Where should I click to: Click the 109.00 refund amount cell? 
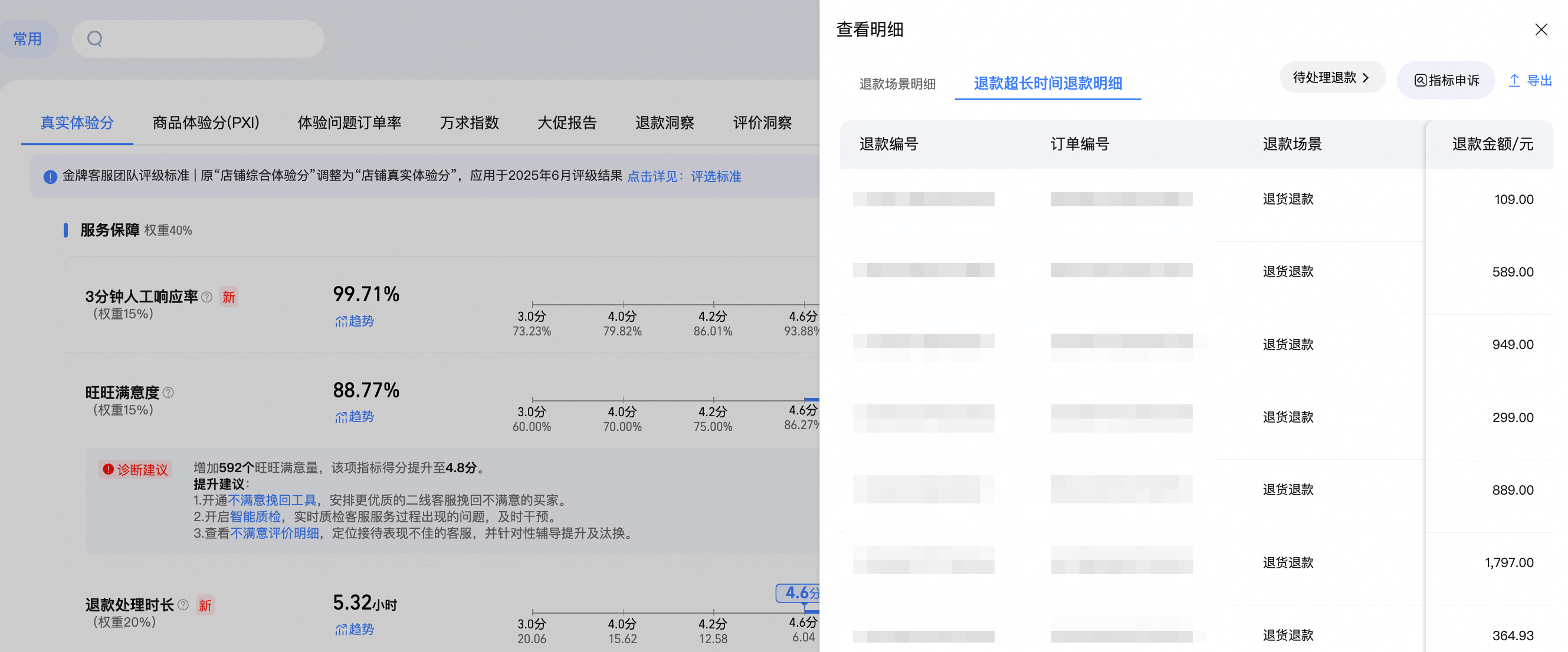point(1514,199)
